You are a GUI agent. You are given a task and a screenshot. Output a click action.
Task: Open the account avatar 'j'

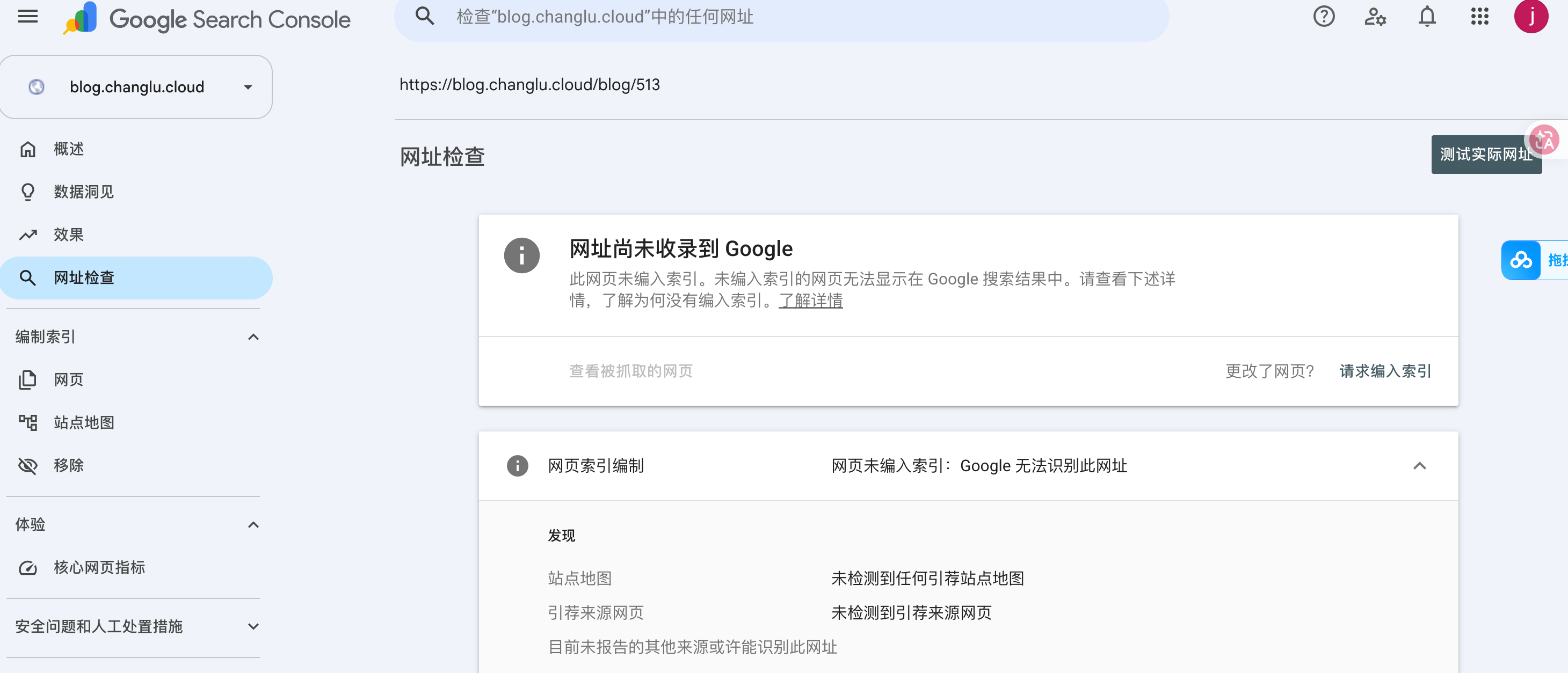(1531, 17)
